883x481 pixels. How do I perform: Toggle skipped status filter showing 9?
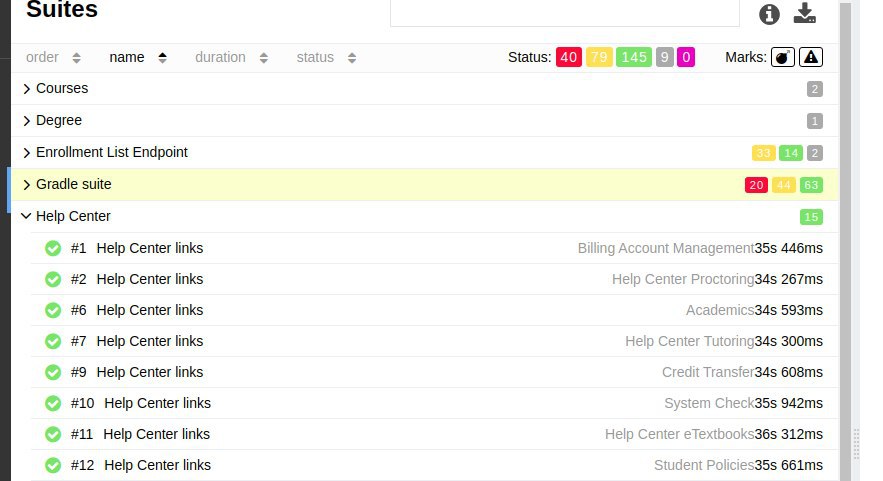pyautogui.click(x=665, y=57)
